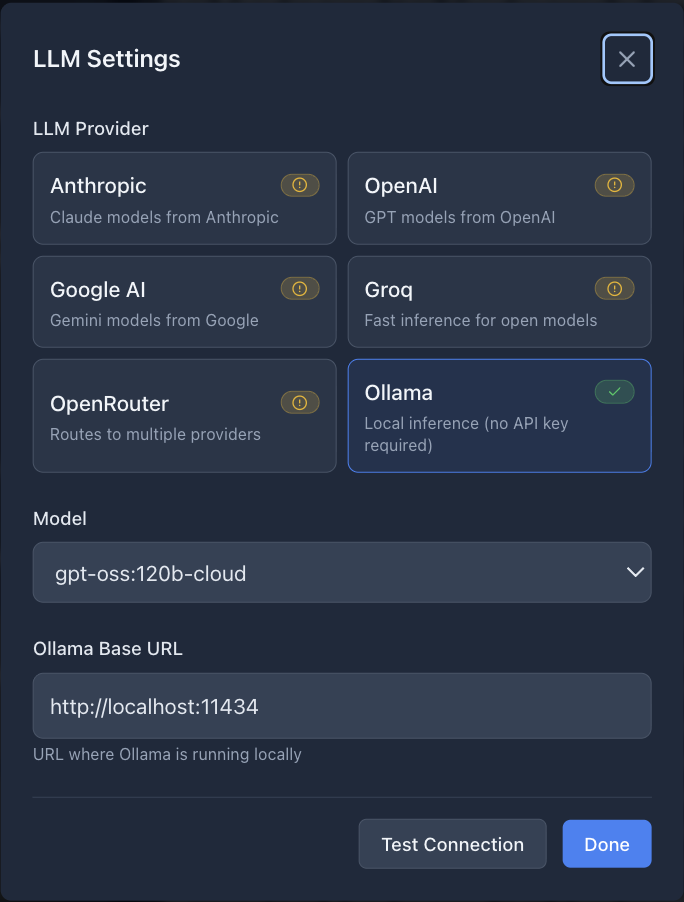Click 'Claude models from Anthropic' description

[165, 217]
